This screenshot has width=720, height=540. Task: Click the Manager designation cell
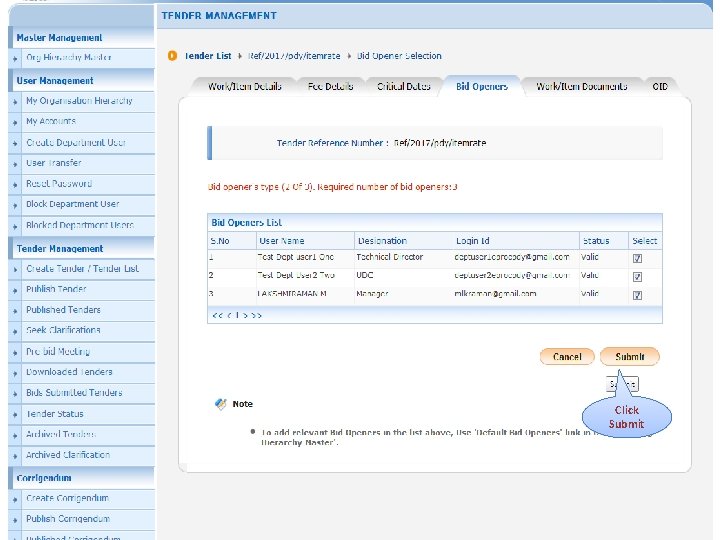[372, 294]
